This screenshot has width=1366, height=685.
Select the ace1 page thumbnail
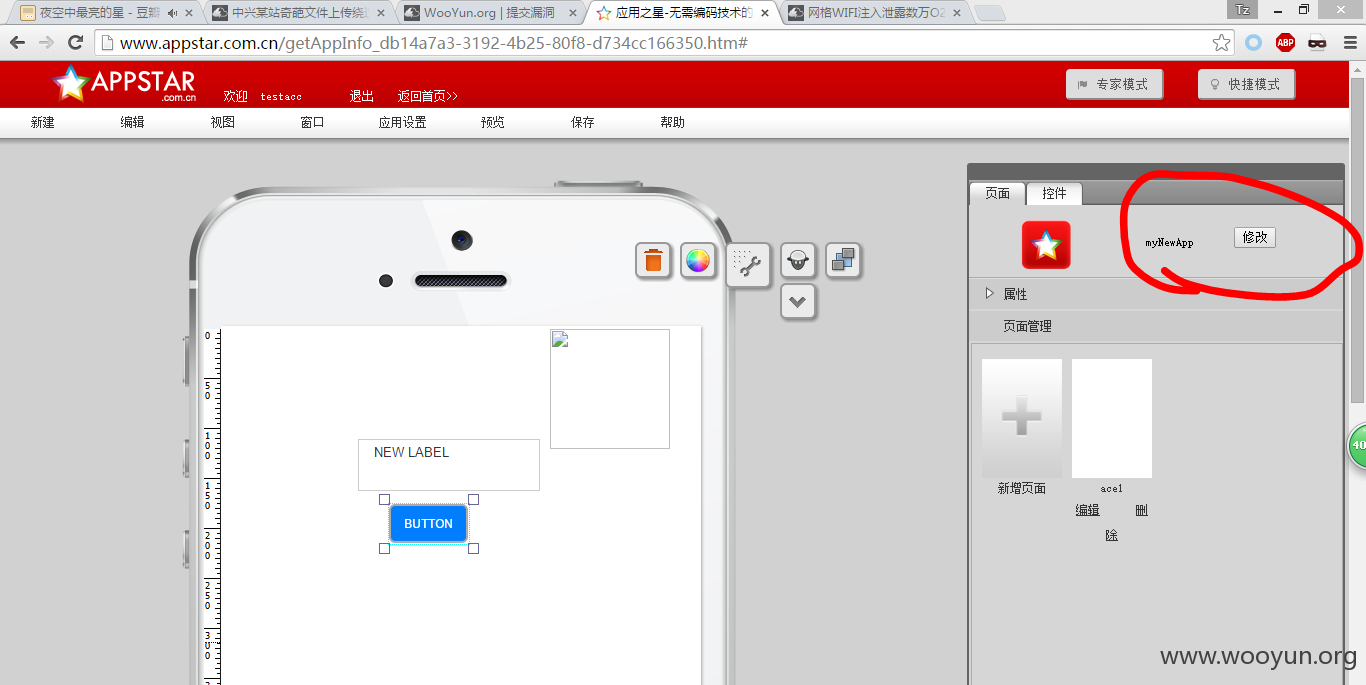pos(1112,418)
